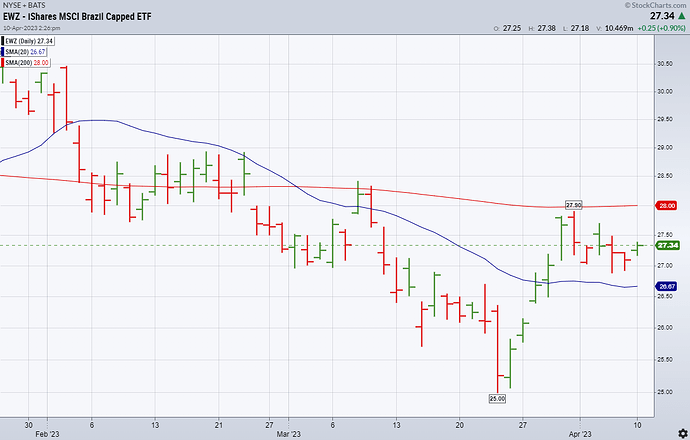Click the 30.50 y-axis label
690x440 pixels.
[664, 64]
